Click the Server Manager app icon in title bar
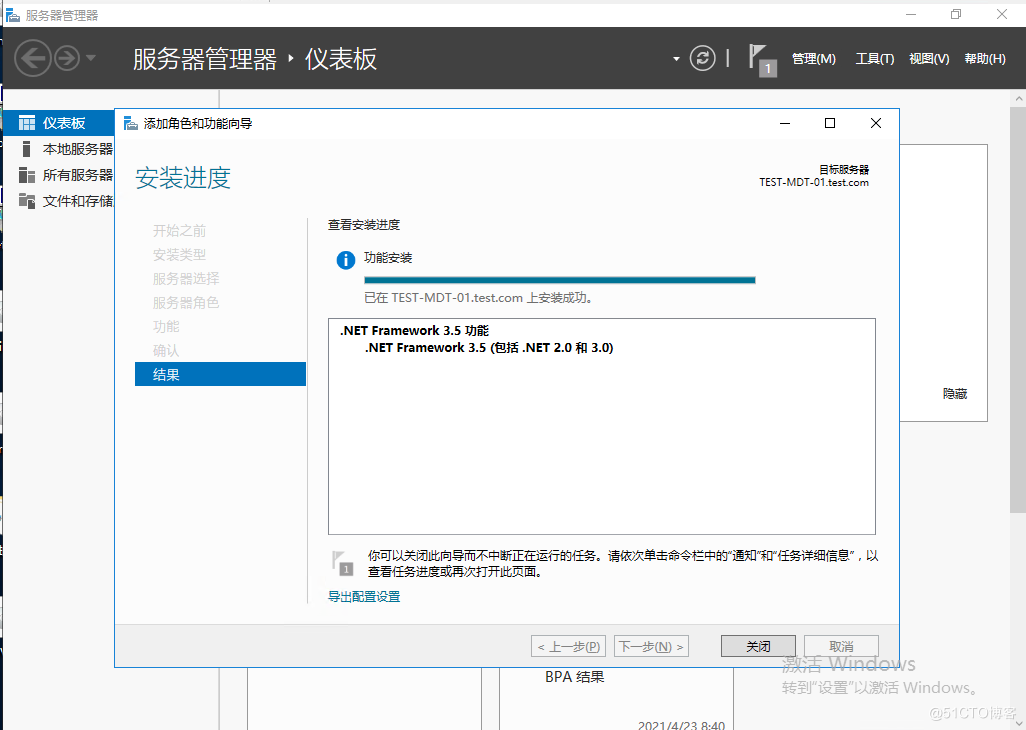This screenshot has width=1026, height=730. 13,15
